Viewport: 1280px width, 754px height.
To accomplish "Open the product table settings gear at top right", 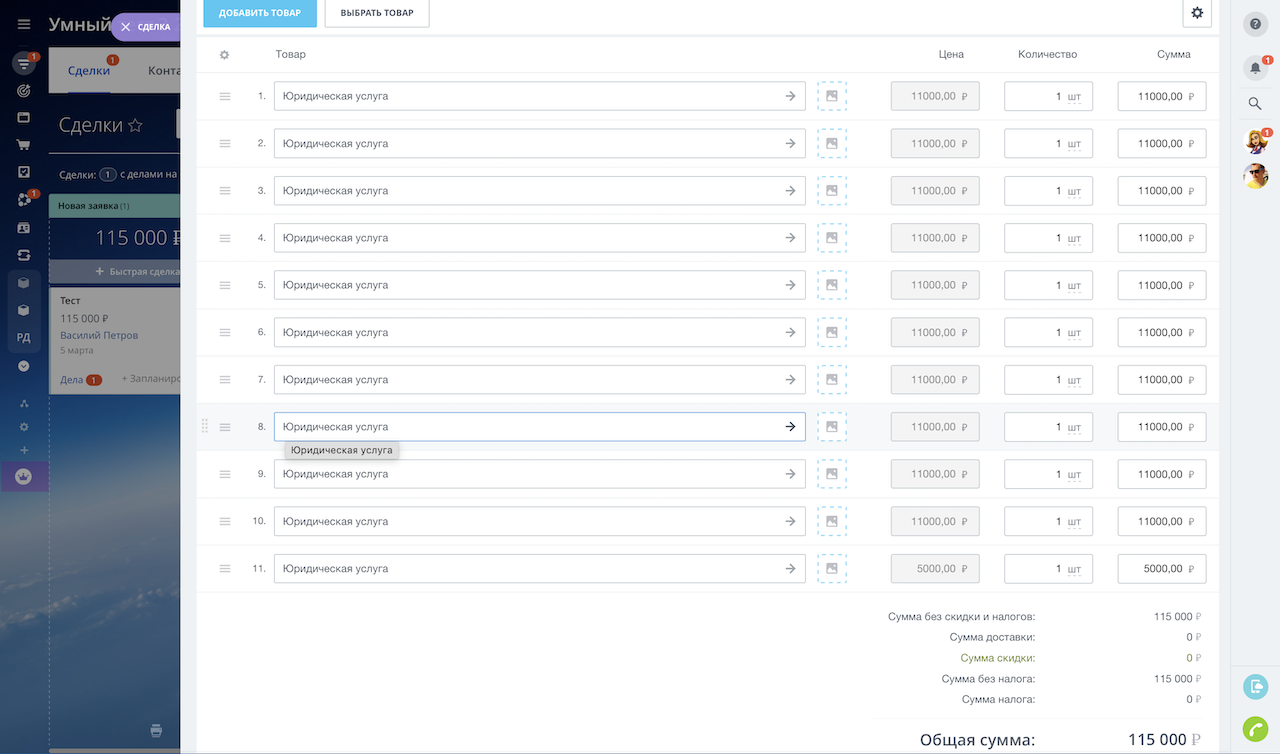I will 1197,13.
